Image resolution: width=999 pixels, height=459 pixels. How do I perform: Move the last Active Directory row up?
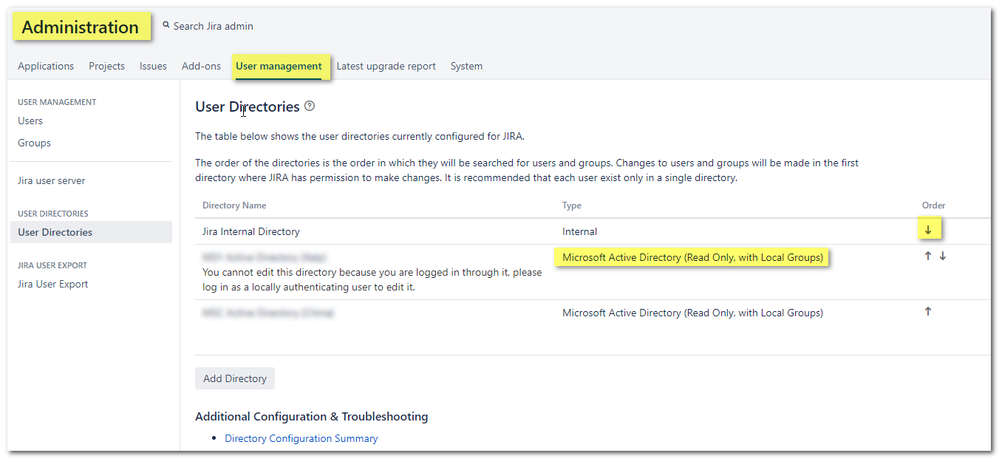pyautogui.click(x=928, y=312)
